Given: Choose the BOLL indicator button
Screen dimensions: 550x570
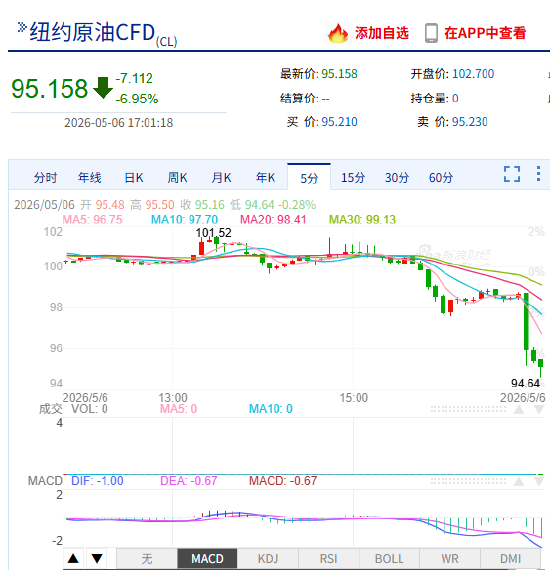Looking at the screenshot, I should tap(389, 558).
